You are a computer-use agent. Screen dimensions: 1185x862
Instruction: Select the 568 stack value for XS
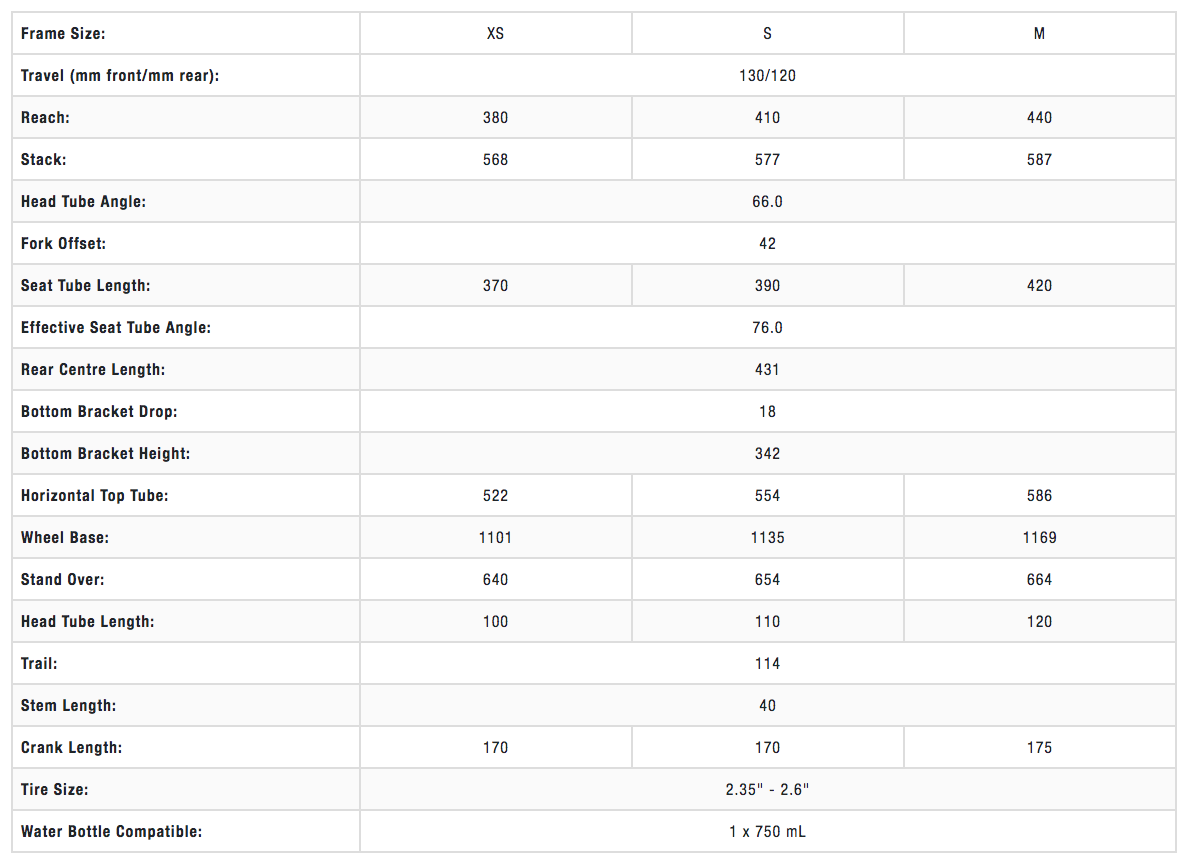click(495, 160)
